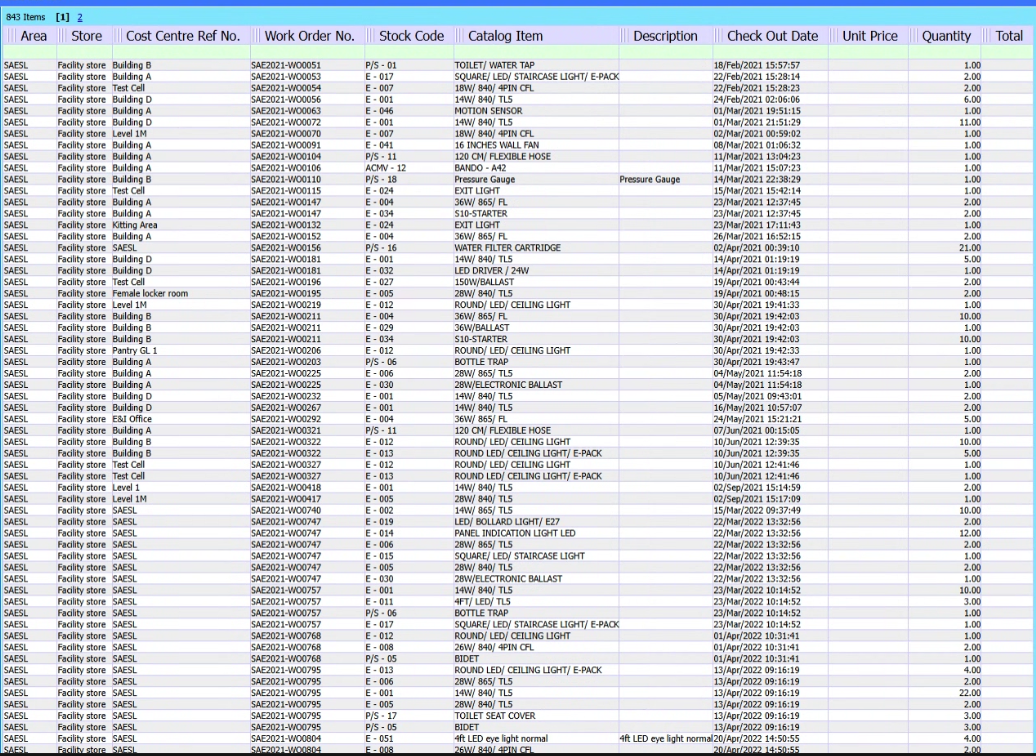Select the 'MOTION SENSOR' catalog item
This screenshot has height=756, width=1036.
pos(488,111)
